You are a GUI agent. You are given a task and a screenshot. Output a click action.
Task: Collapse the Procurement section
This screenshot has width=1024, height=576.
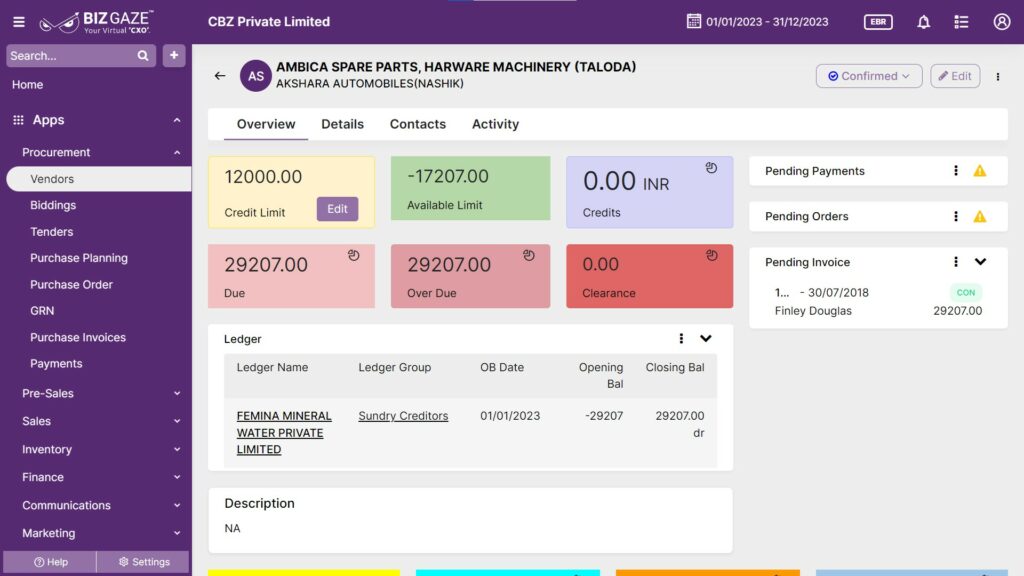[177, 152]
